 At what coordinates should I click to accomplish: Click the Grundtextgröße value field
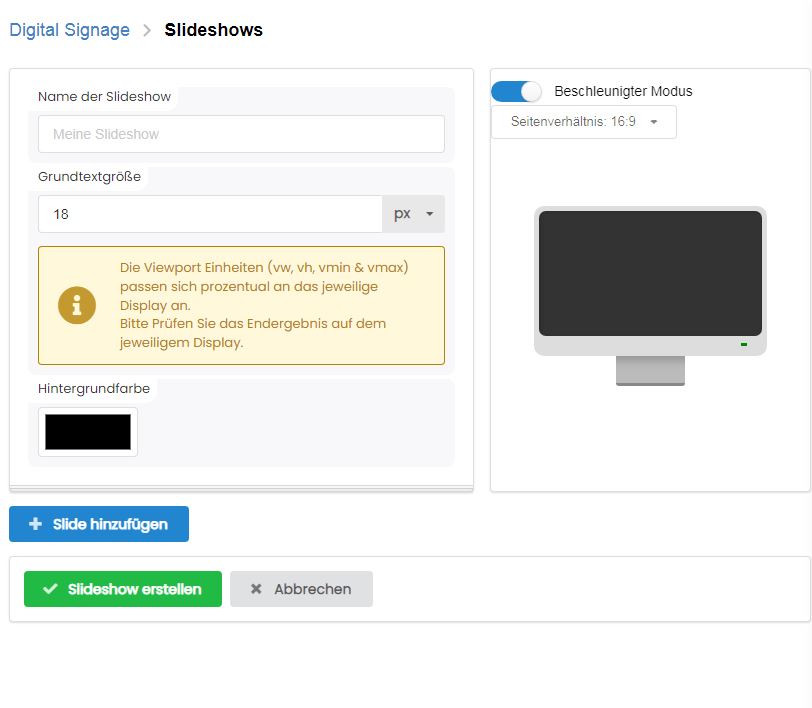[x=210, y=214]
